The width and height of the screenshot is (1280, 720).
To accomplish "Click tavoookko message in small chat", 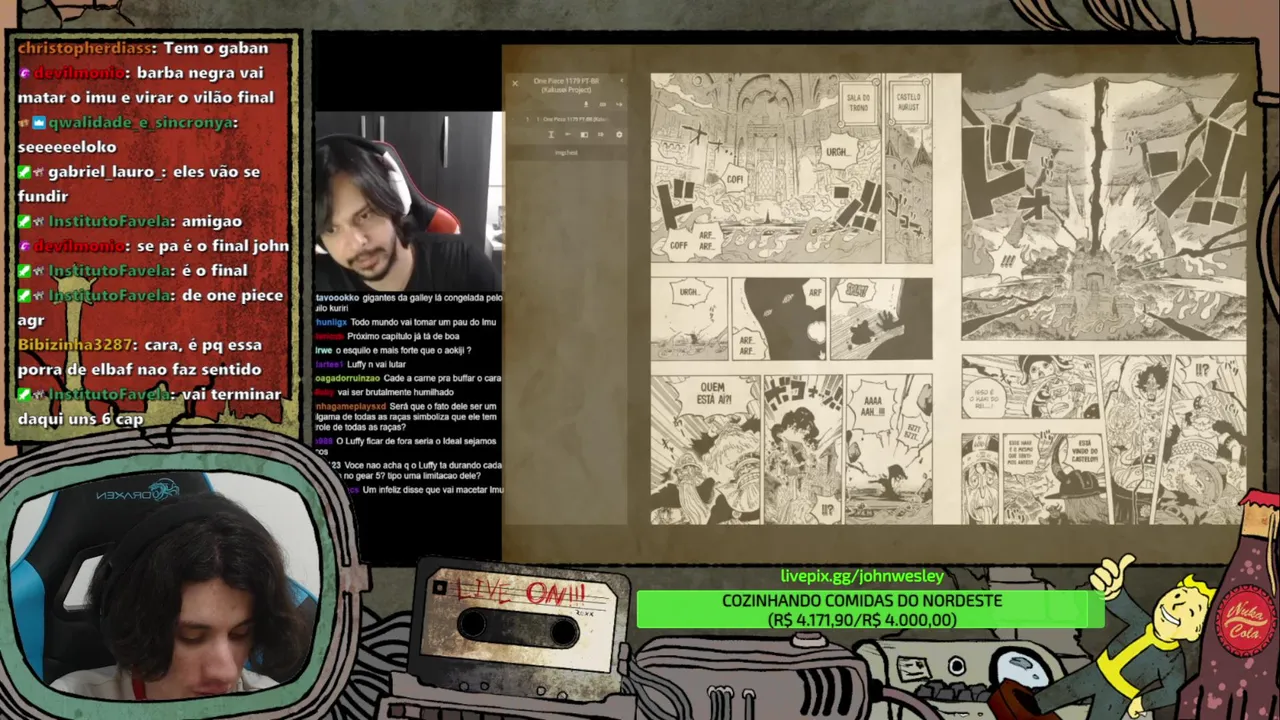I will [408, 303].
